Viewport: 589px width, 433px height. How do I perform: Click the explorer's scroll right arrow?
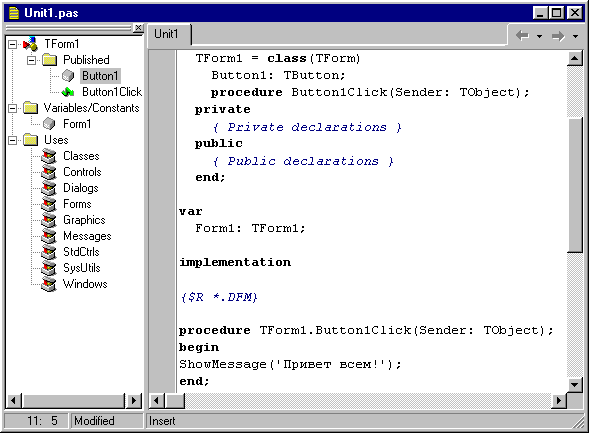point(134,400)
